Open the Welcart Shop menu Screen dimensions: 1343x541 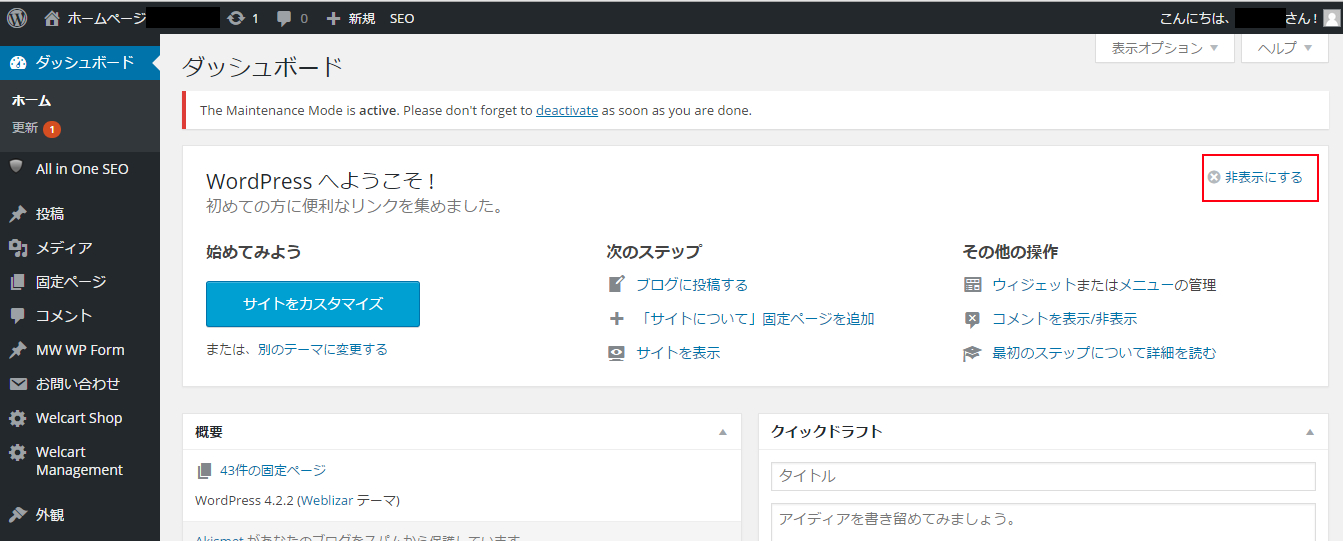pyautogui.click(x=80, y=418)
